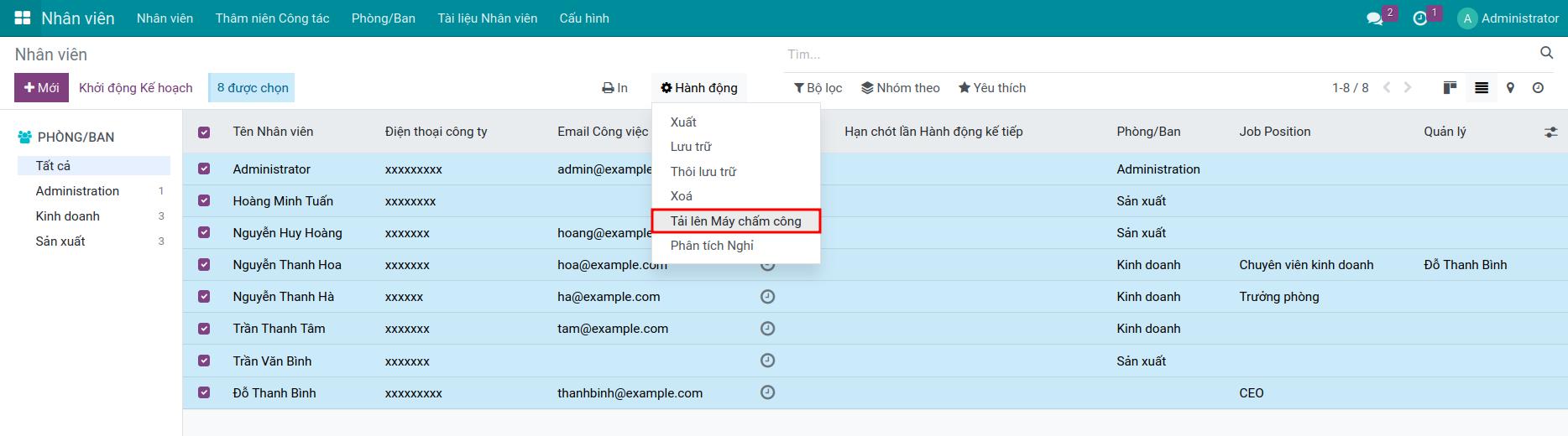Uncheck Hoàng Minh Tuấn row checkbox

point(204,201)
